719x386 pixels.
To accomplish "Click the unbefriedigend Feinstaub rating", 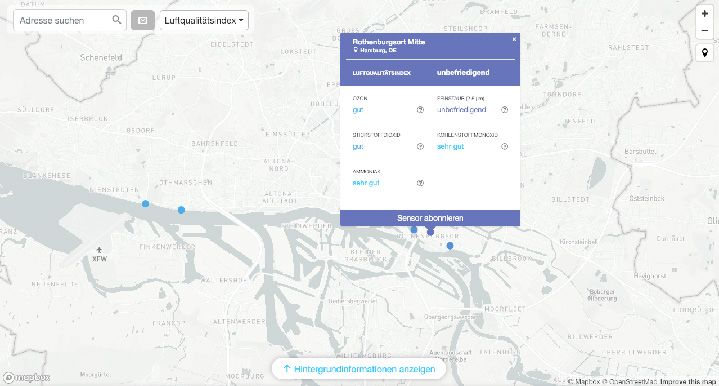I will (x=461, y=110).
